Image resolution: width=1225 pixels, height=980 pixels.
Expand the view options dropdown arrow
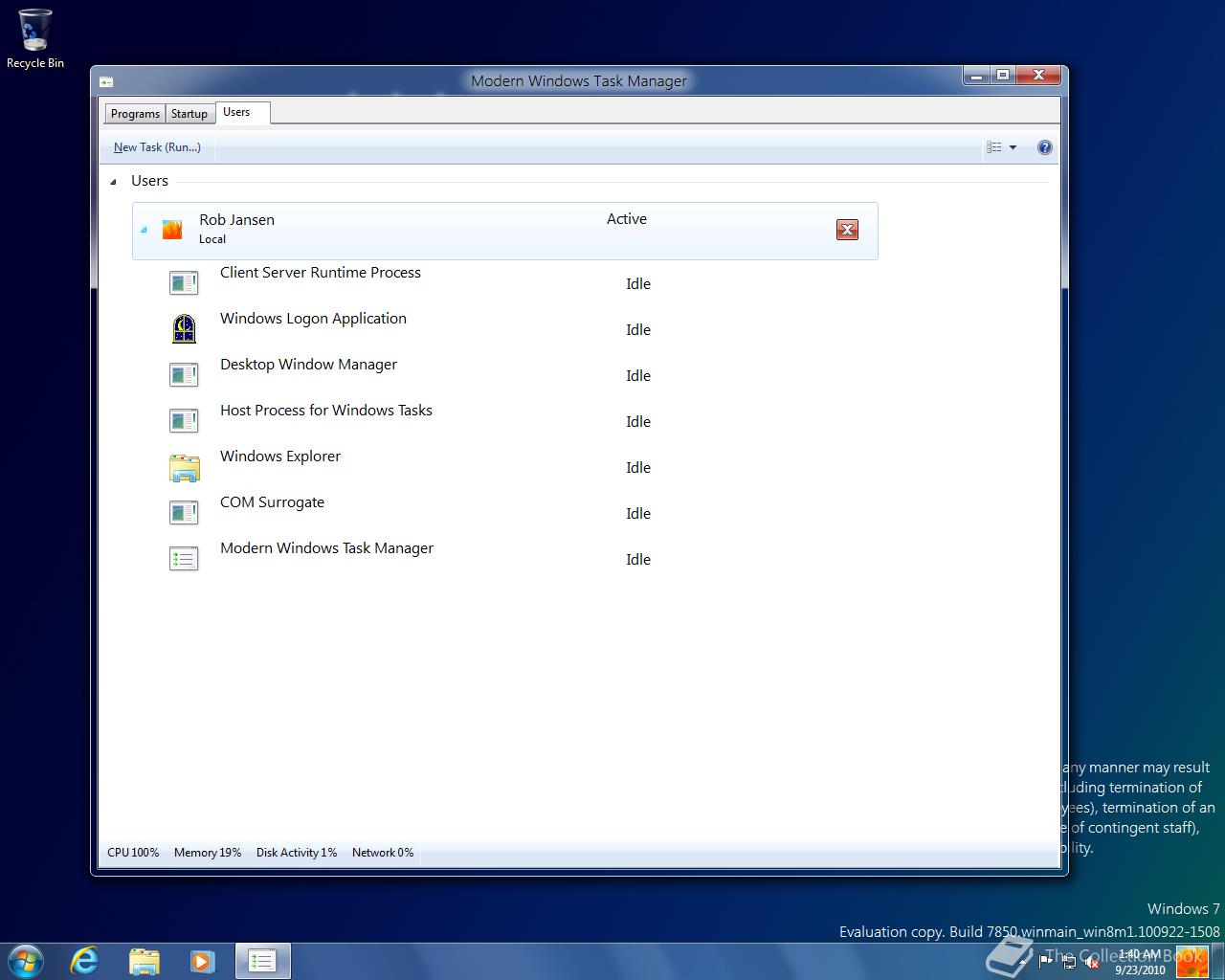[x=1013, y=147]
